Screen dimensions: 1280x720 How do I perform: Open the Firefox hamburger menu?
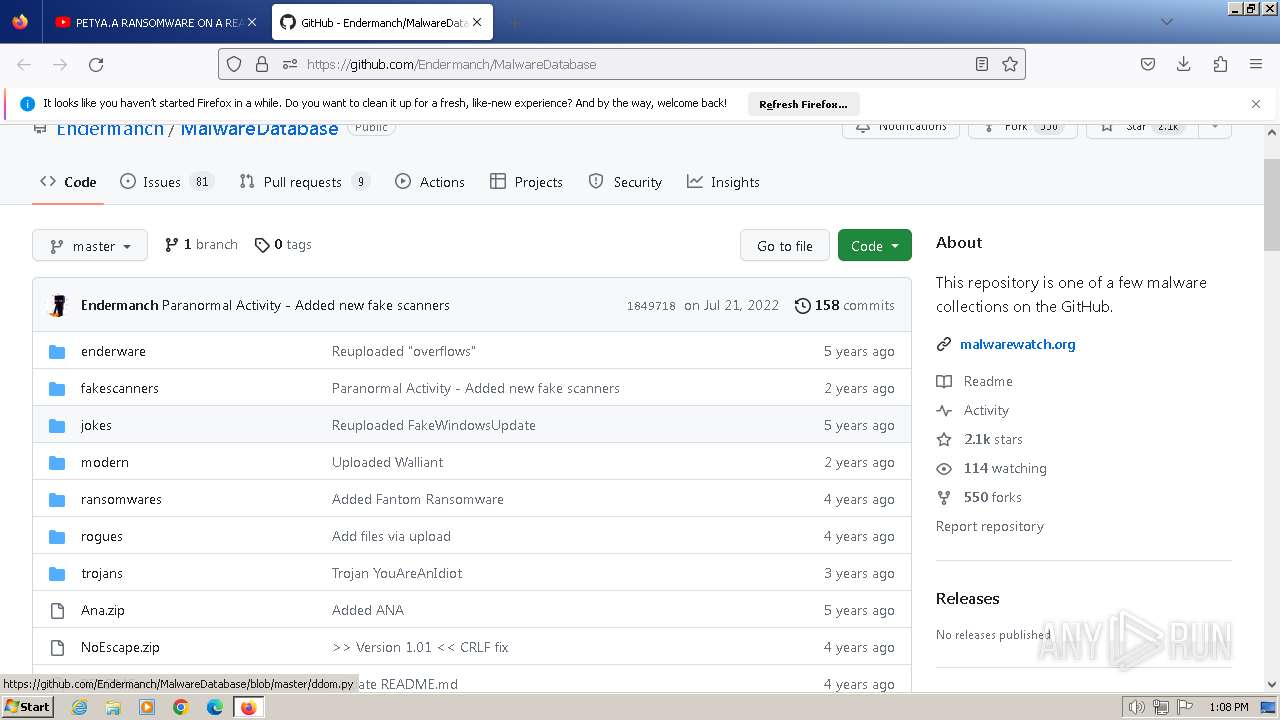(1256, 64)
